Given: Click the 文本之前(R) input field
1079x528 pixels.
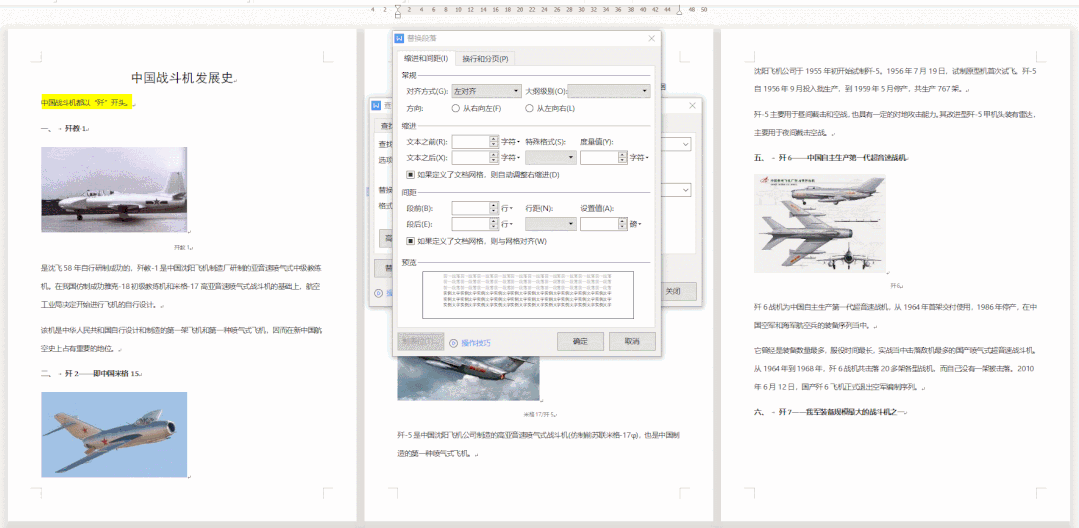Looking at the screenshot, I should [x=471, y=141].
